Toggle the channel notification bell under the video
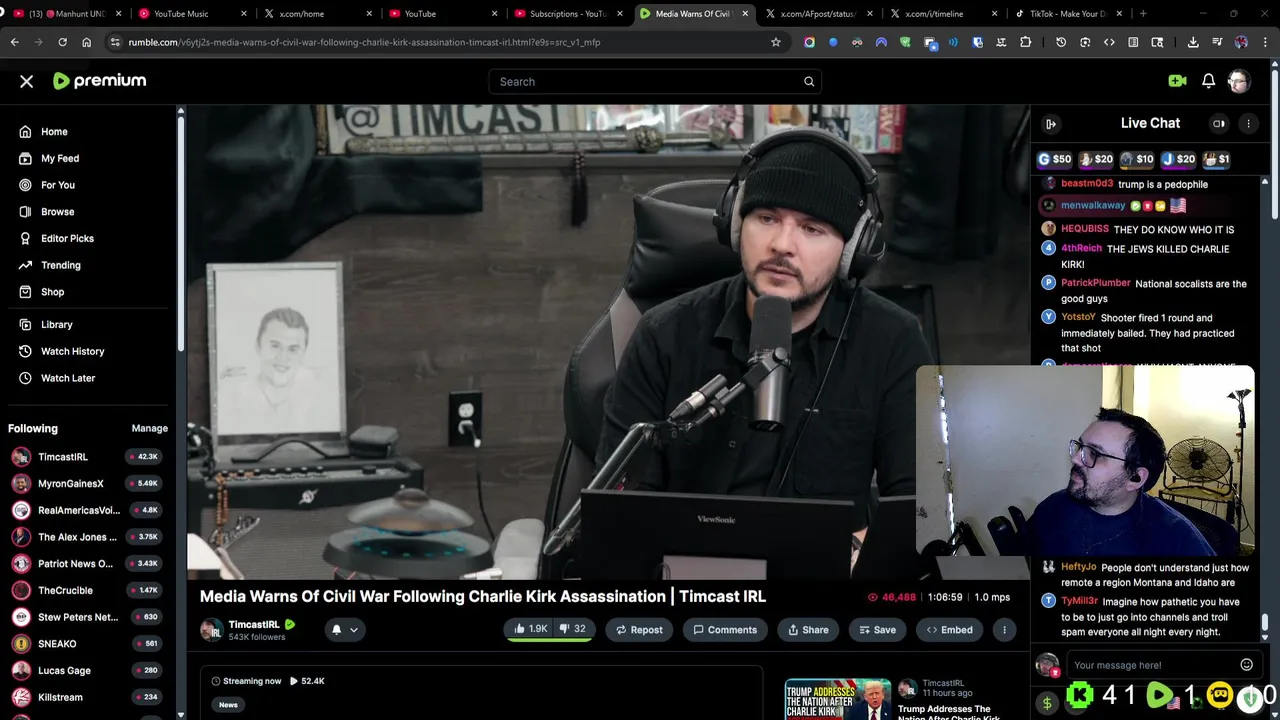 pyautogui.click(x=337, y=630)
